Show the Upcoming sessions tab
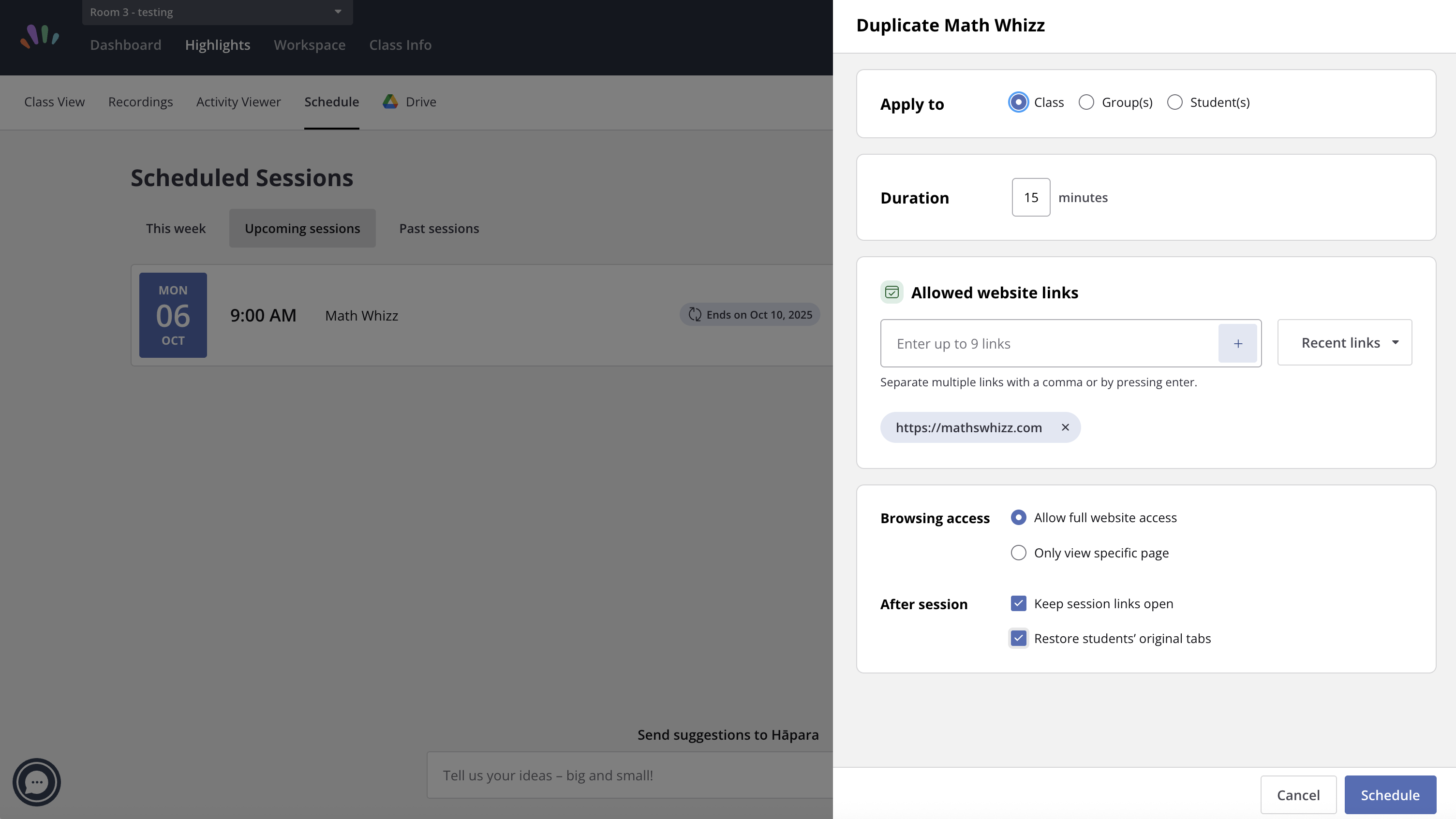1456x819 pixels. (302, 228)
